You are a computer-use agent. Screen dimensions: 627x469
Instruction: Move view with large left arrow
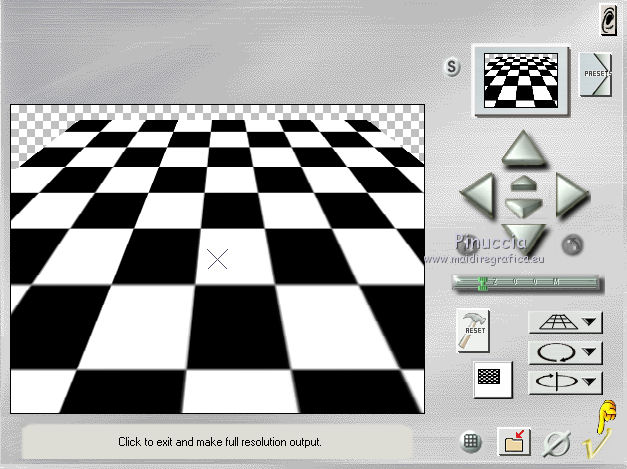478,195
